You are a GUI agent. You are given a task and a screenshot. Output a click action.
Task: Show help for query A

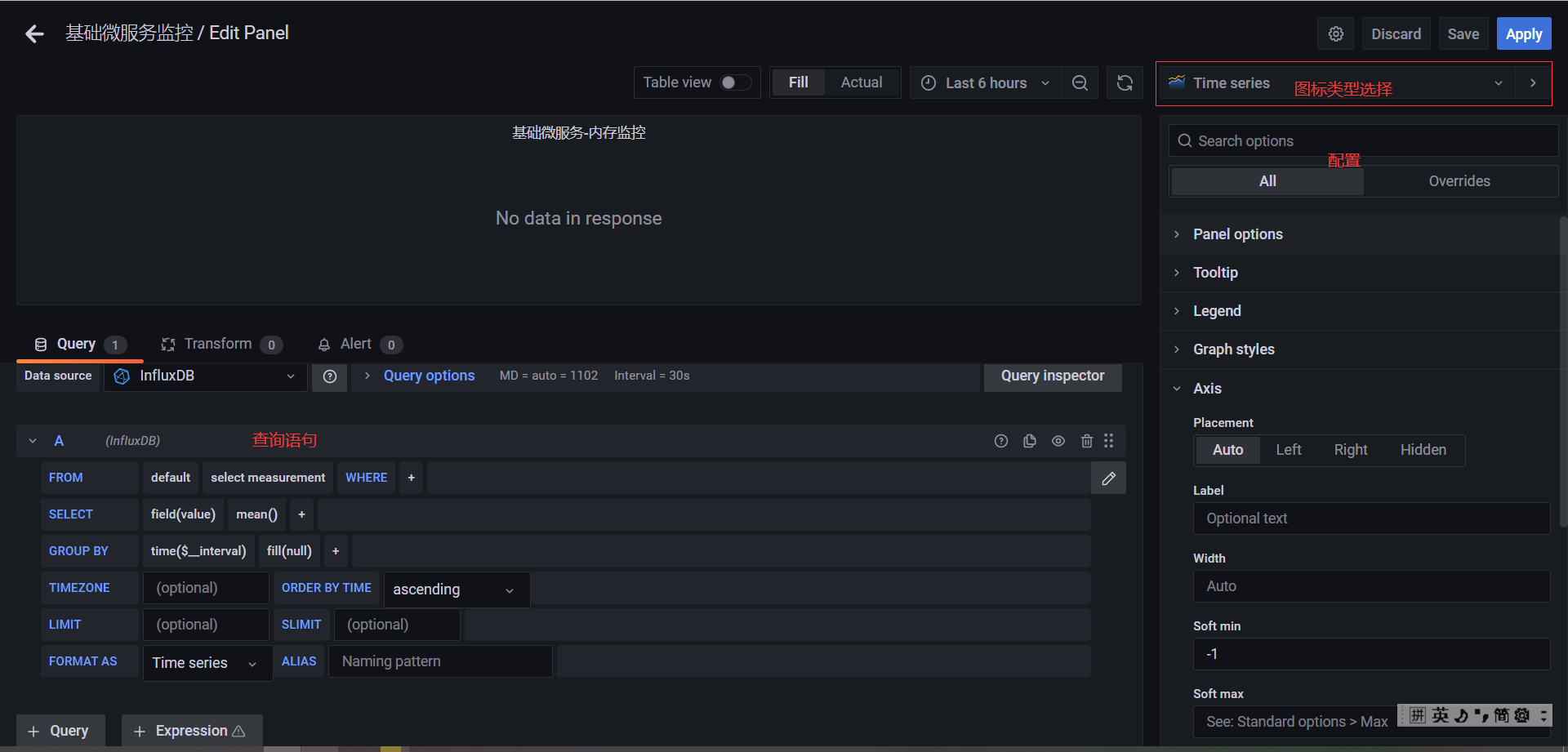[x=1001, y=441]
